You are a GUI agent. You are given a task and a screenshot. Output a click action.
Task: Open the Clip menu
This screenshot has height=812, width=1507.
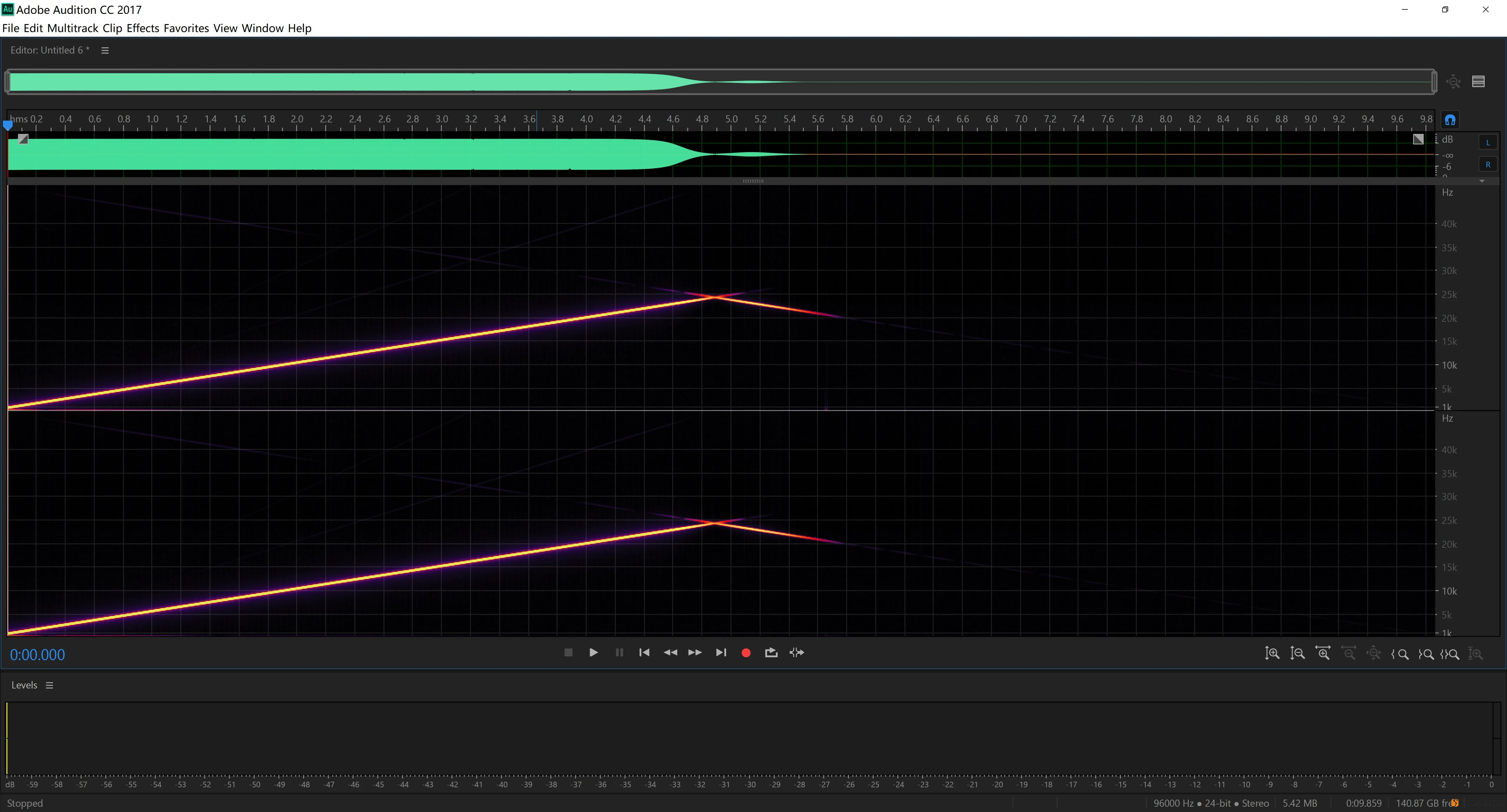click(x=112, y=28)
